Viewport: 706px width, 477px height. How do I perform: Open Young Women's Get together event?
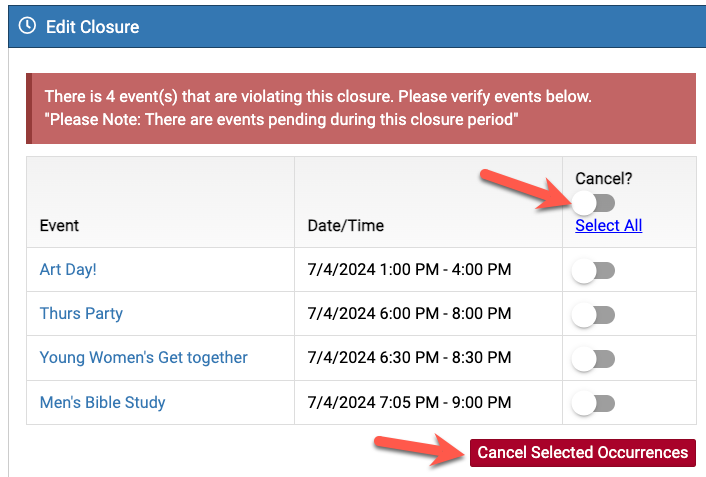pos(143,358)
